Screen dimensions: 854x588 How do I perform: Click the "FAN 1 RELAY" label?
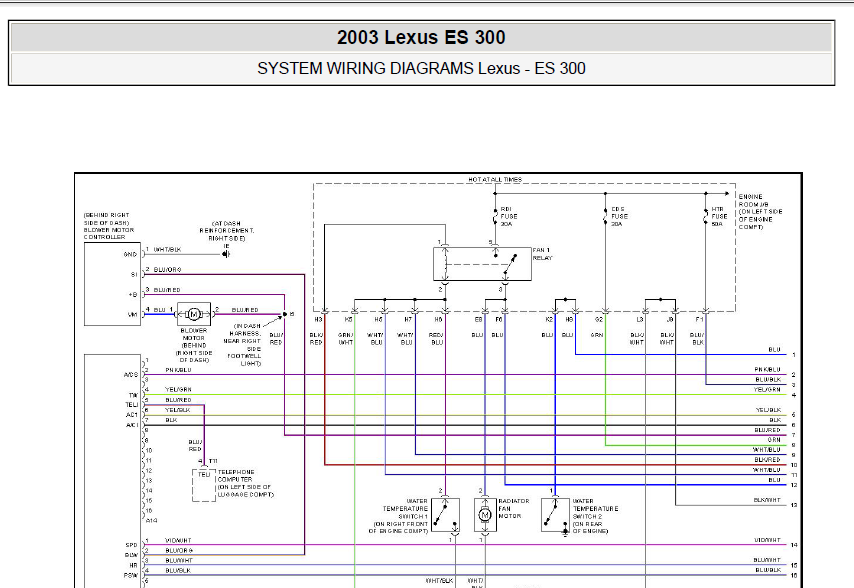[x=542, y=254]
